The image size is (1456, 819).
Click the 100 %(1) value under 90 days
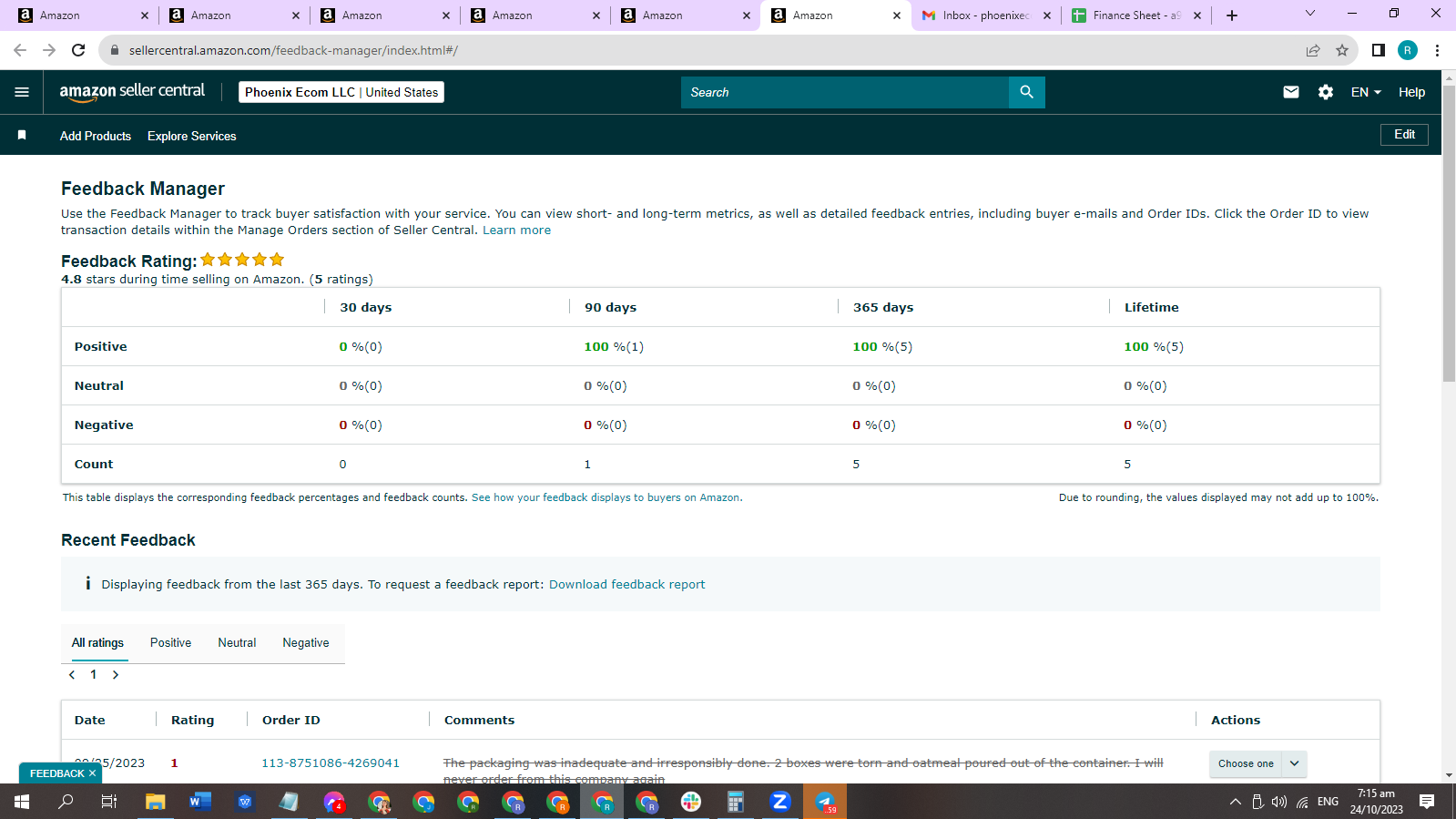coord(614,346)
